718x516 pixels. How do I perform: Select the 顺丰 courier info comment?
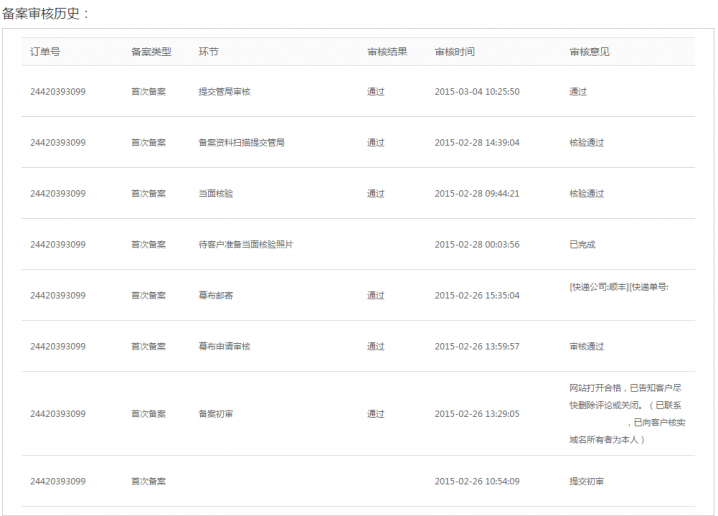618,287
